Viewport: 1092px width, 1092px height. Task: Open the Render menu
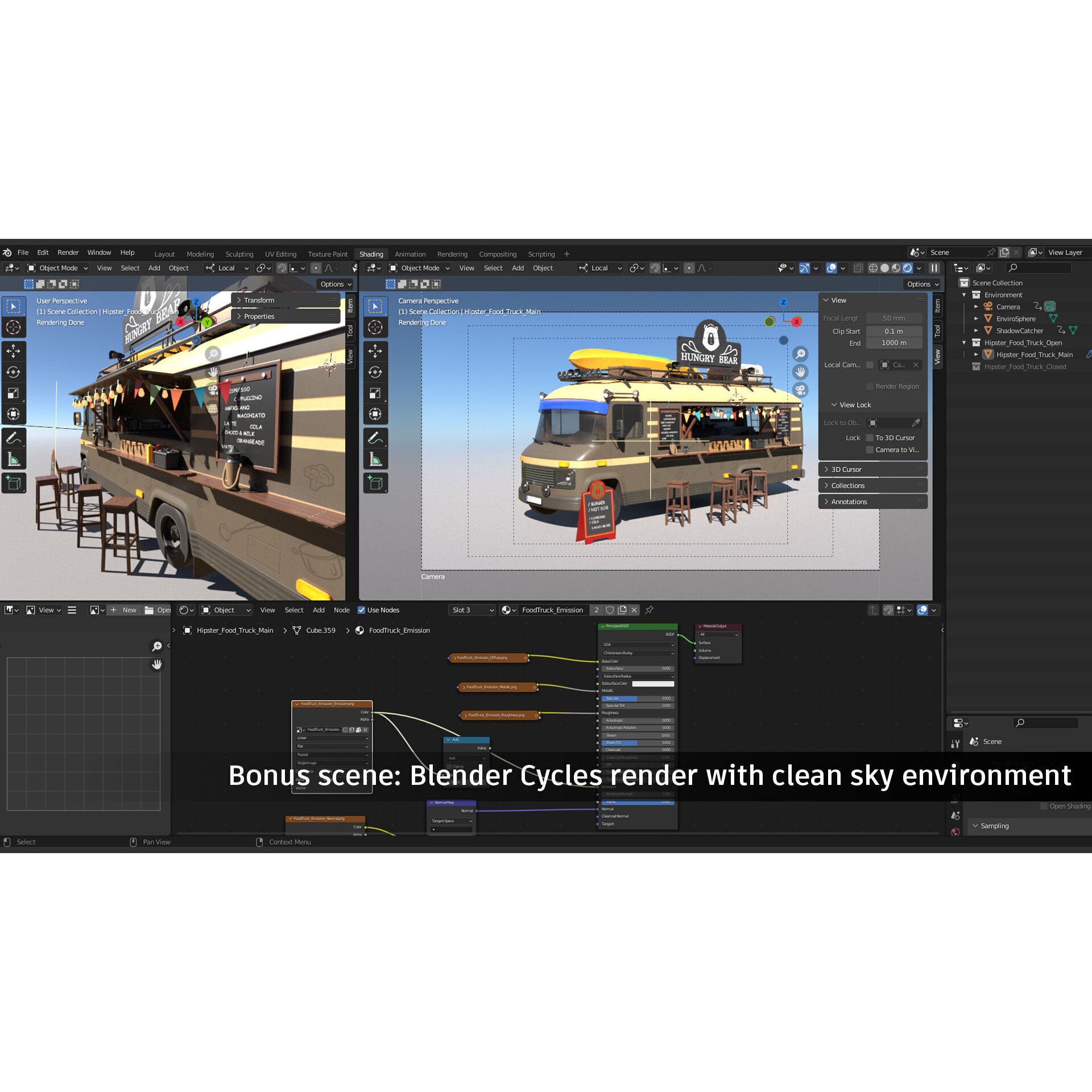(68, 252)
